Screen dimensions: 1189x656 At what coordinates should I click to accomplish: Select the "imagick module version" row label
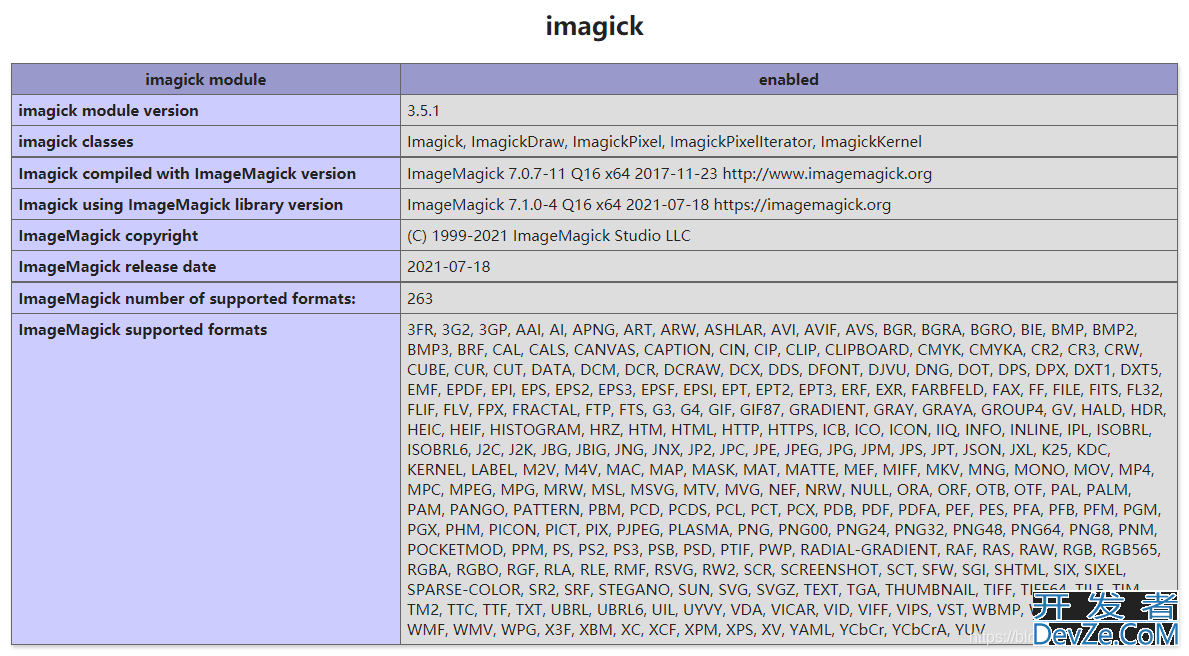tap(108, 111)
